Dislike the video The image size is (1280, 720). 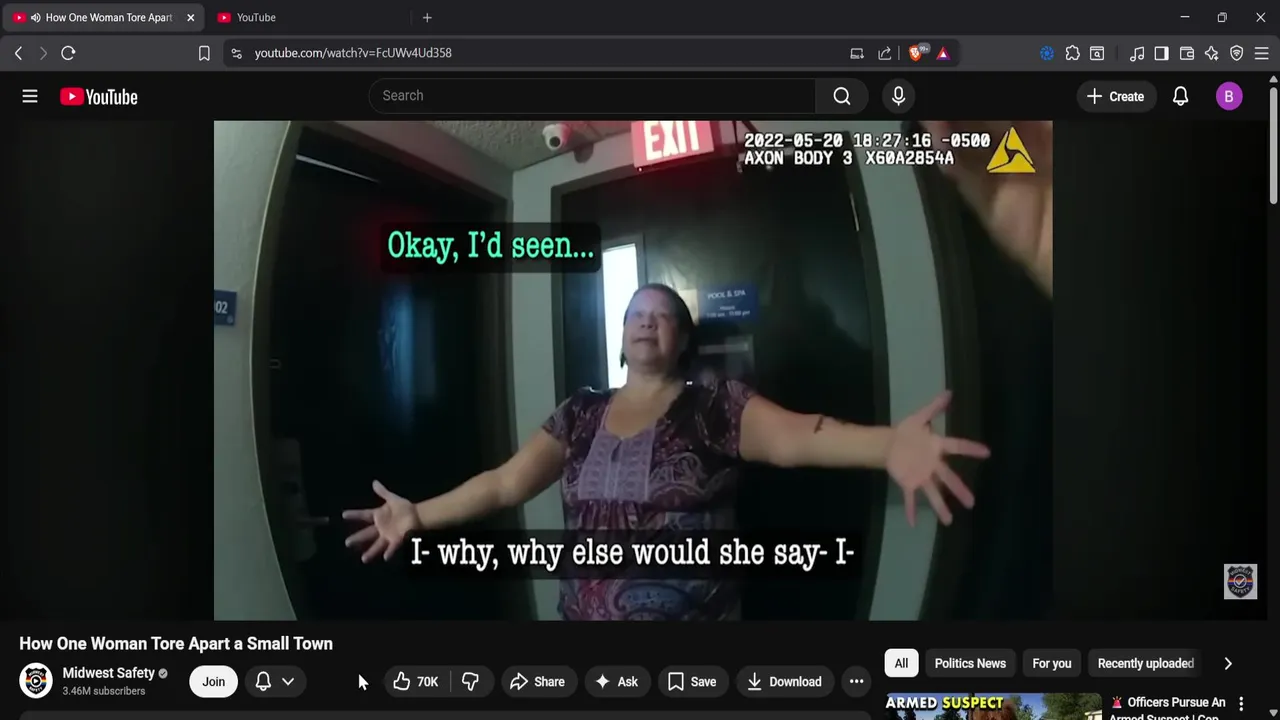click(x=470, y=682)
